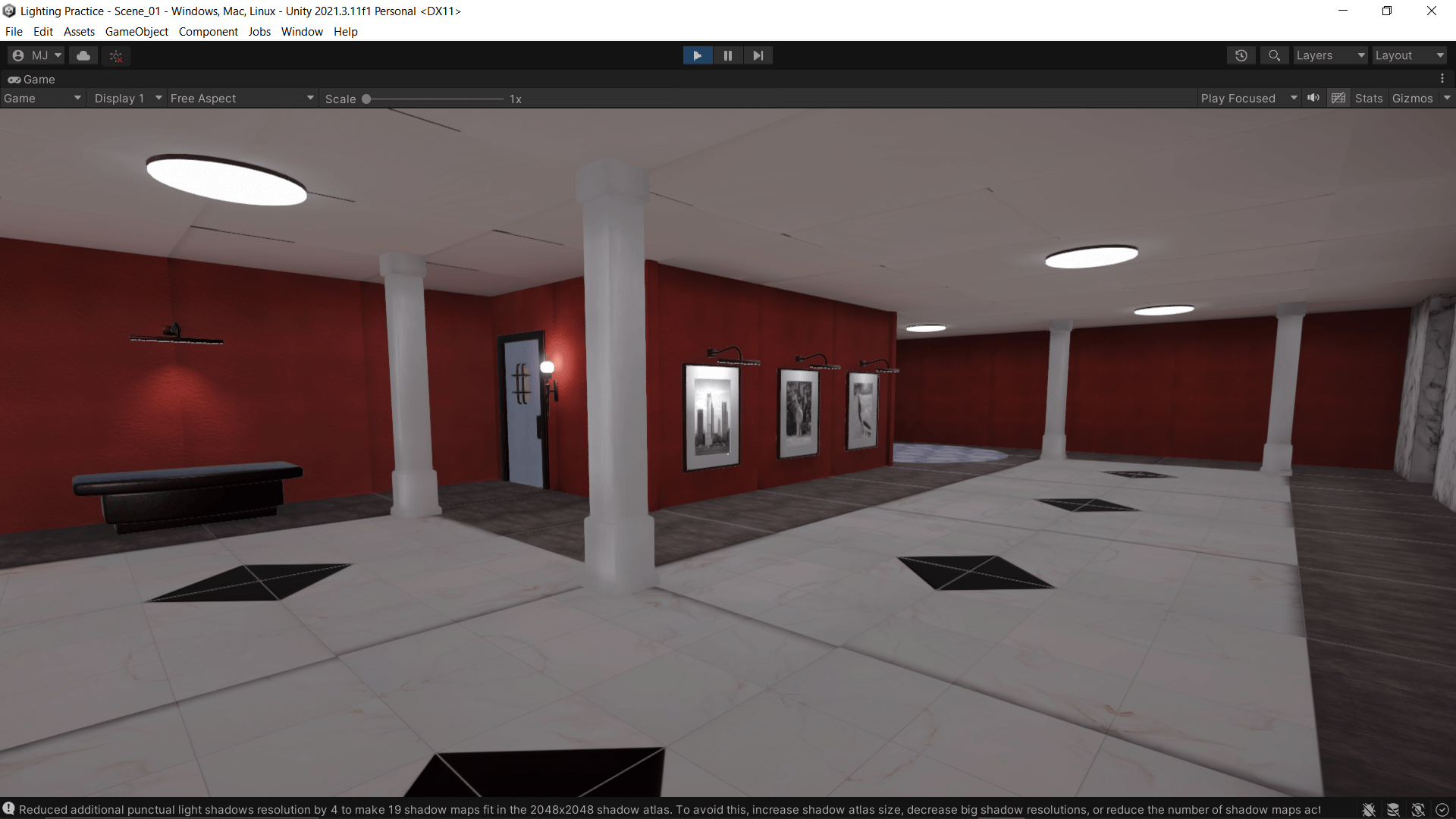Image resolution: width=1456 pixels, height=819 pixels.
Task: Open the GameObject menu
Action: coord(136,32)
